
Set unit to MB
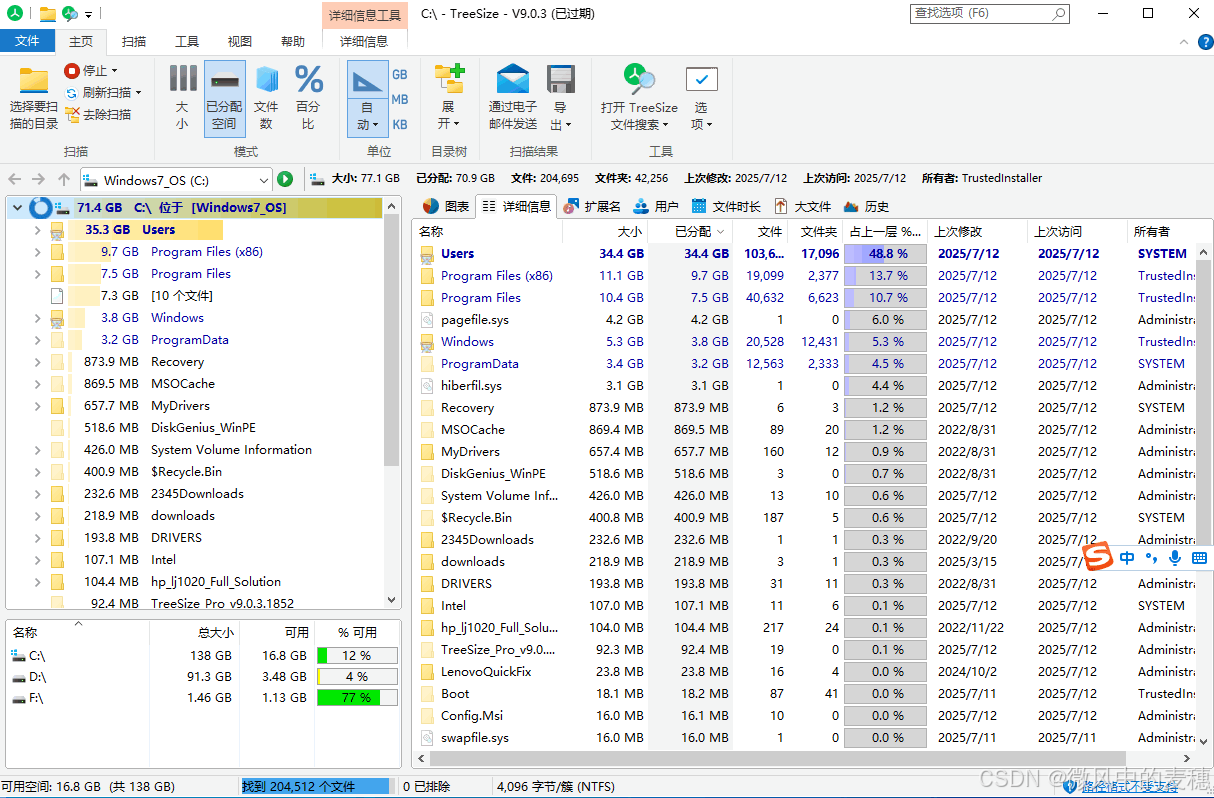coord(400,100)
